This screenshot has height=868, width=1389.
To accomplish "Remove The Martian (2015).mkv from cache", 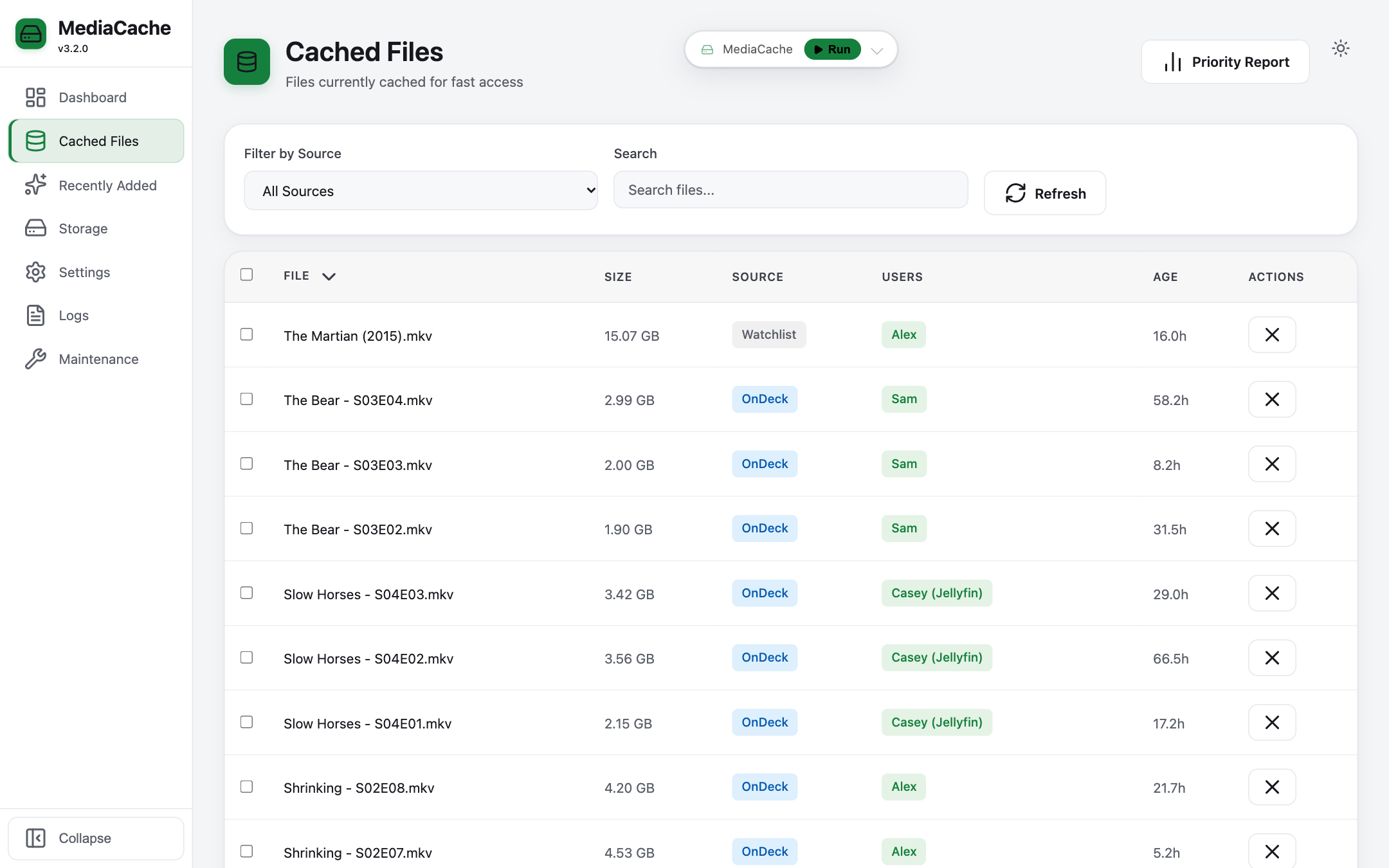I will 1272,335.
